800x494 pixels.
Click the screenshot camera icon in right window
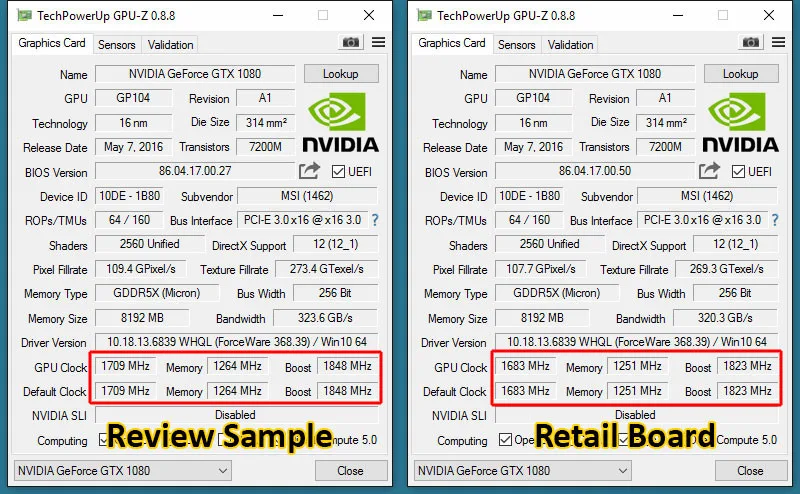click(751, 42)
